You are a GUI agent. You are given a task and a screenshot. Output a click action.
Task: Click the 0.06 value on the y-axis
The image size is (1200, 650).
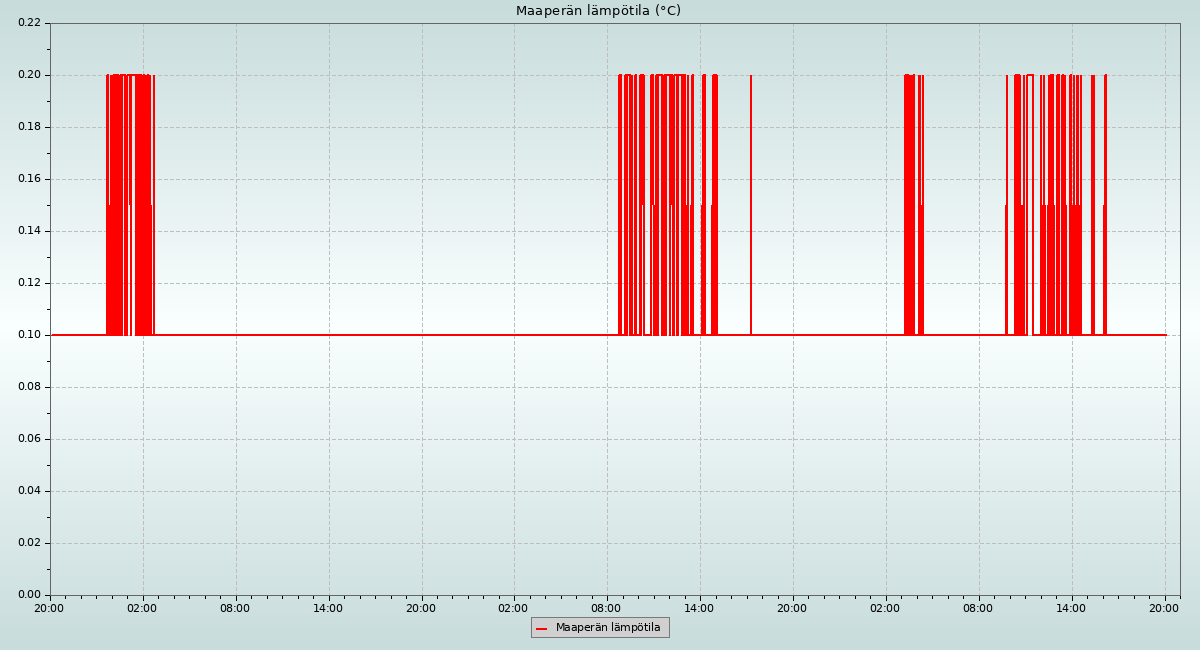click(29, 439)
